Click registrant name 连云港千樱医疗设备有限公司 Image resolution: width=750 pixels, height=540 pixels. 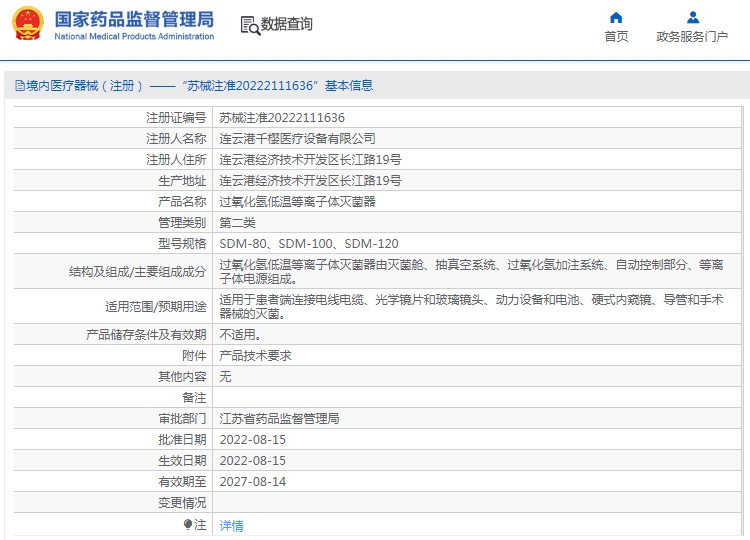click(297, 139)
